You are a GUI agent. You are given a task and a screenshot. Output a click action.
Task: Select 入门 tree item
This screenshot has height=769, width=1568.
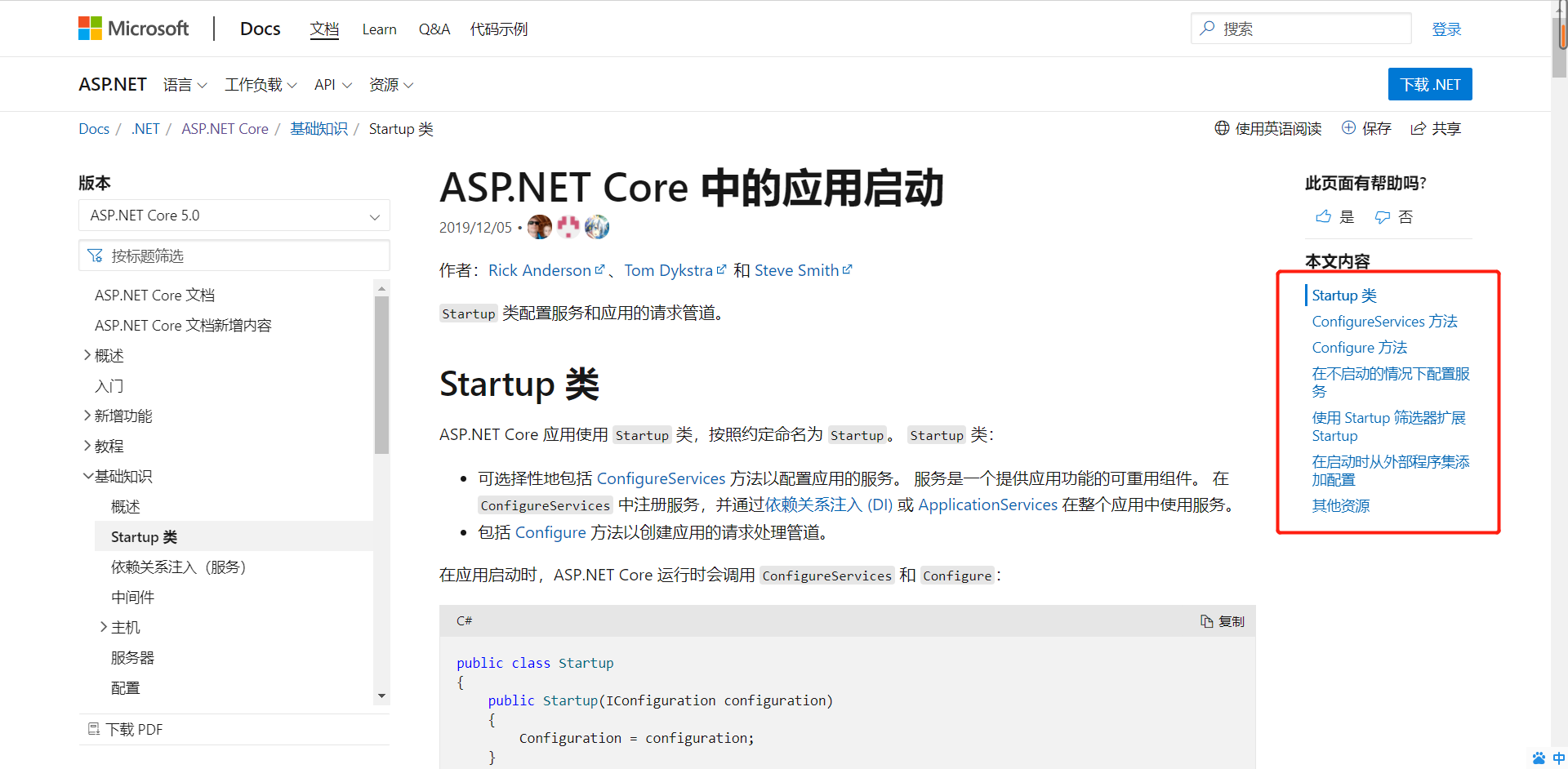click(x=109, y=385)
